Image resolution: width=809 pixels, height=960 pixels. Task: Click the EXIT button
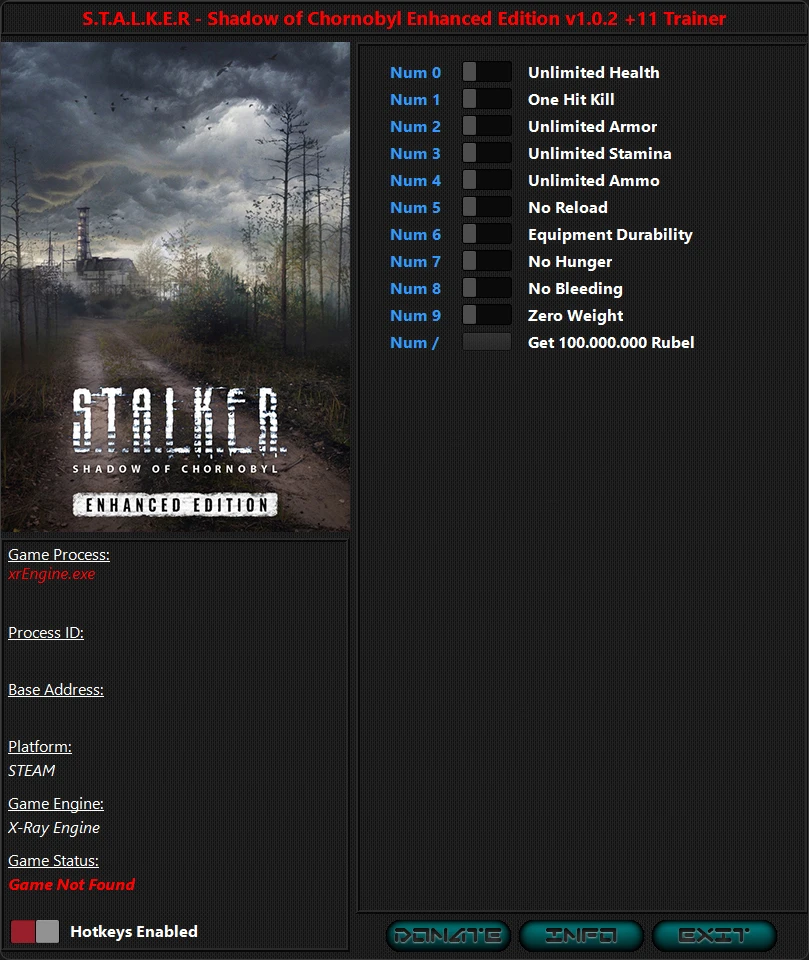pos(713,936)
